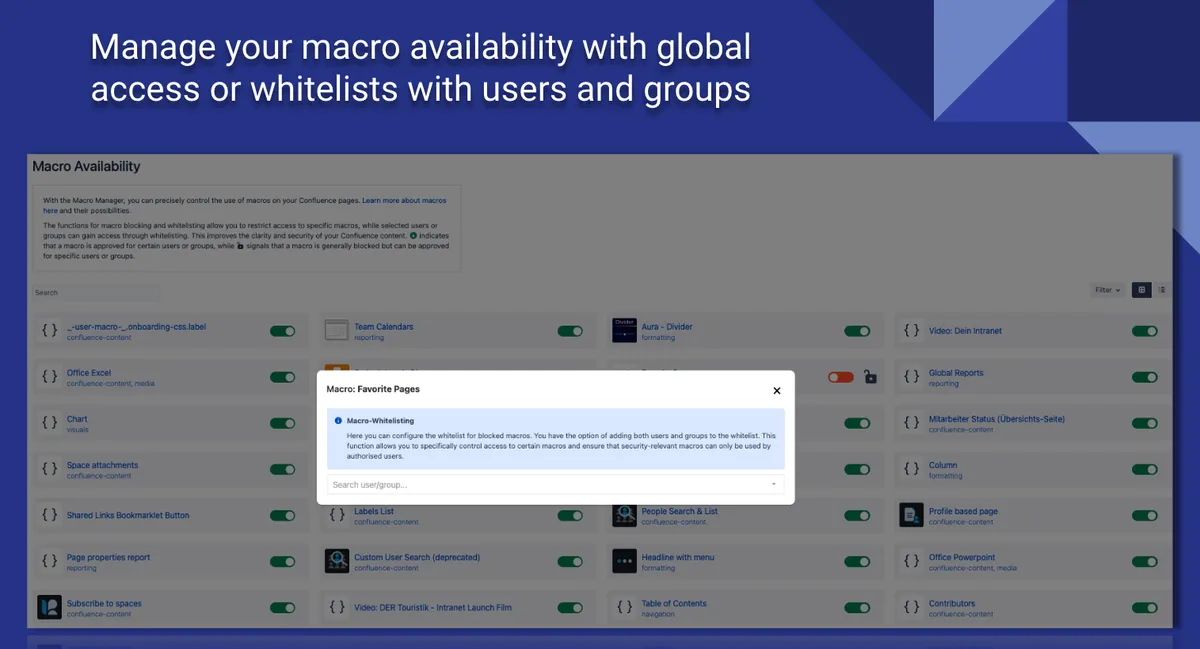This screenshot has width=1200, height=649.
Task: Click the Headline with menu macro icon
Action: pyautogui.click(x=625, y=561)
